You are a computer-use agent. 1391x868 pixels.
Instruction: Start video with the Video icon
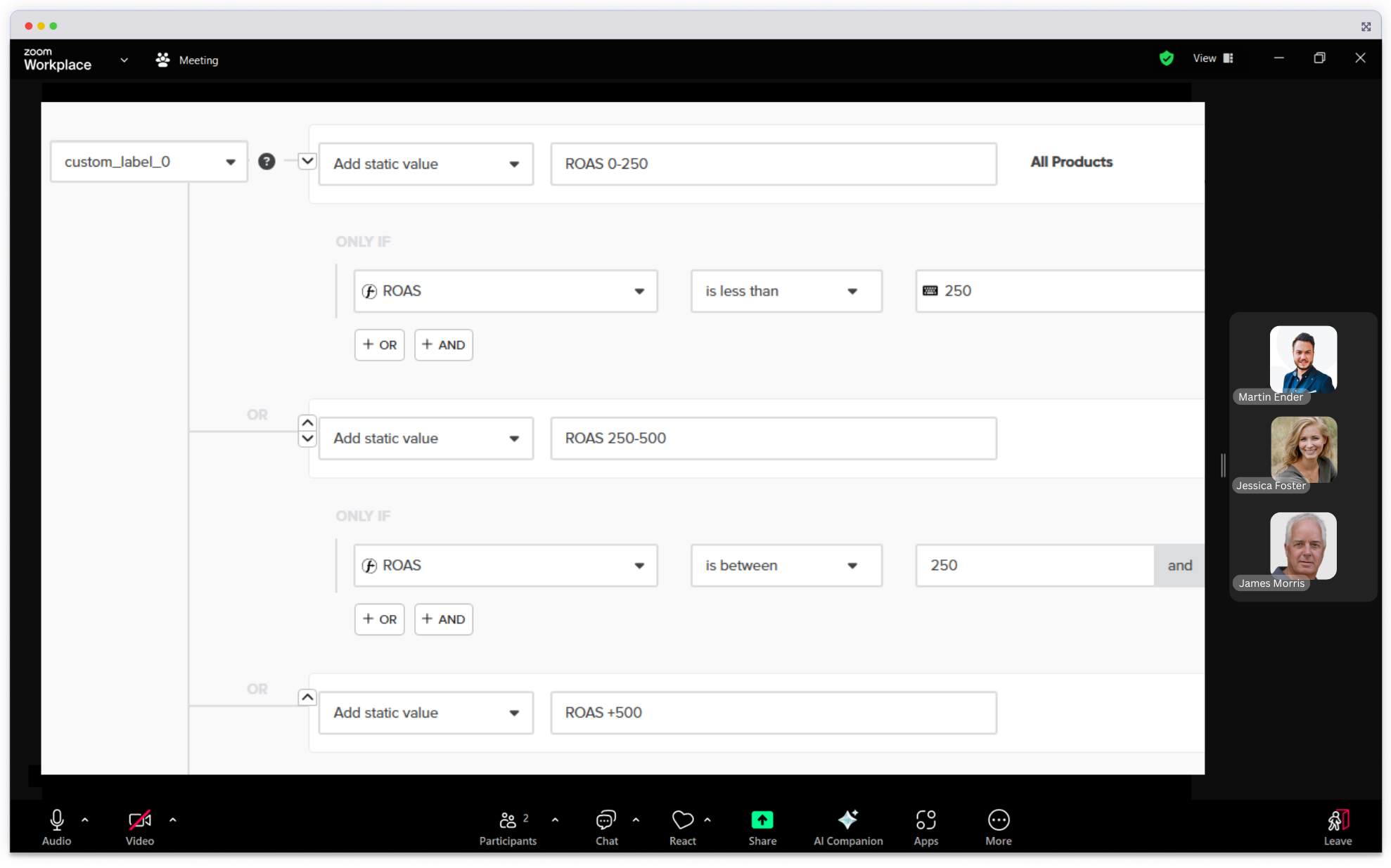(139, 820)
